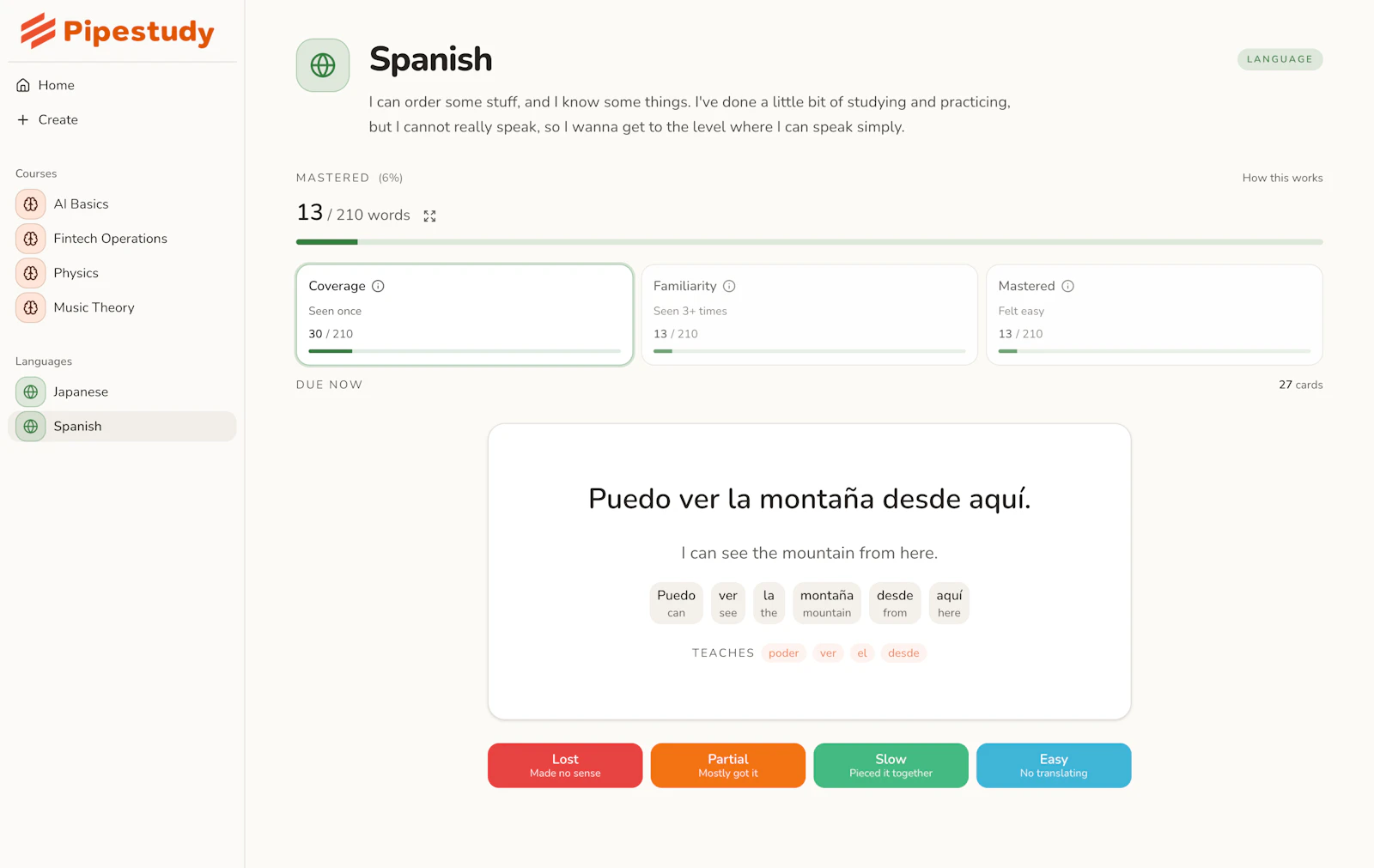Screen dimensions: 1374x868
Task: Show Mastered card info tooltip icon
Action: pyautogui.click(x=1067, y=286)
